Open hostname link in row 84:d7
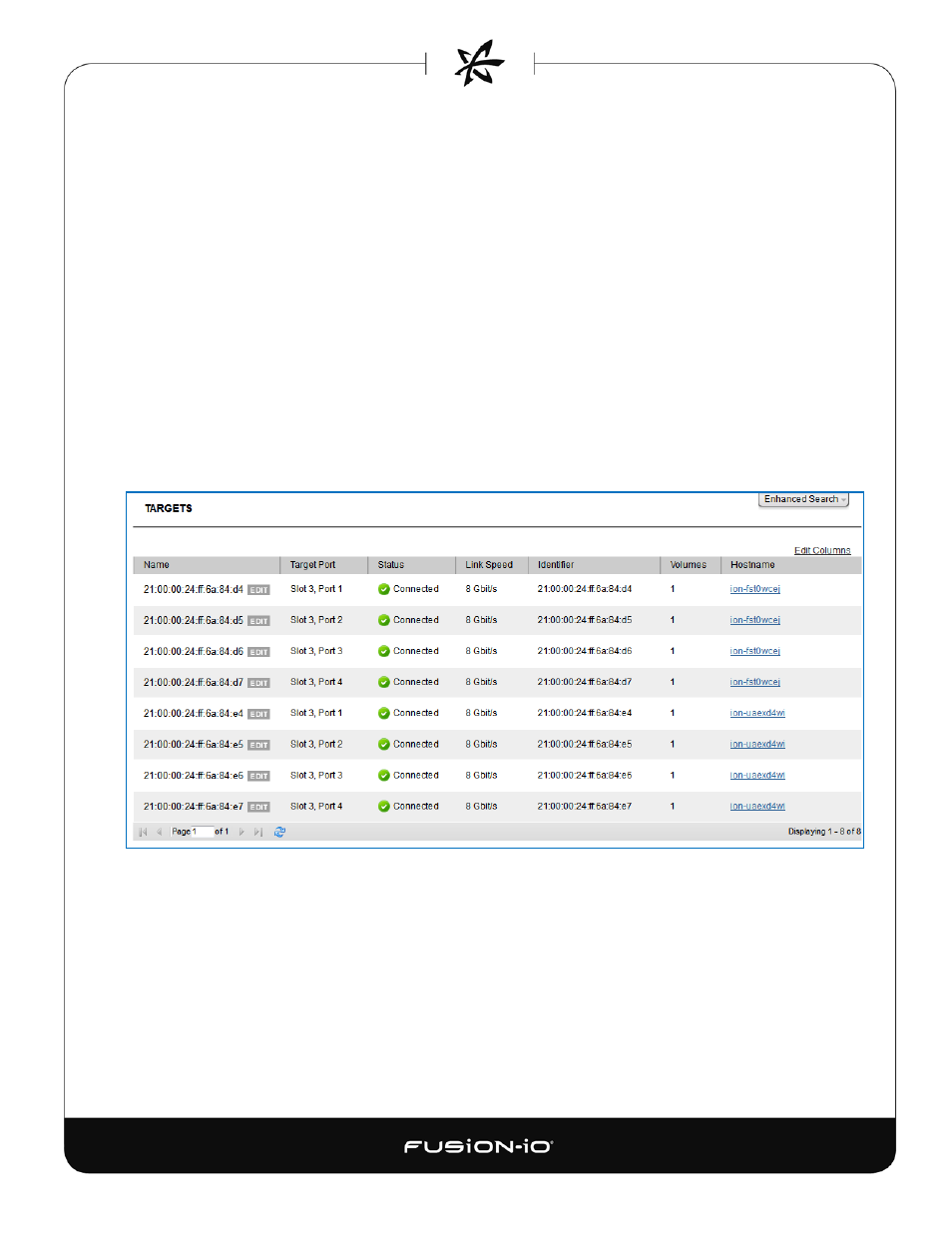The height and width of the screenshot is (1233, 952). pyautogui.click(x=754, y=682)
